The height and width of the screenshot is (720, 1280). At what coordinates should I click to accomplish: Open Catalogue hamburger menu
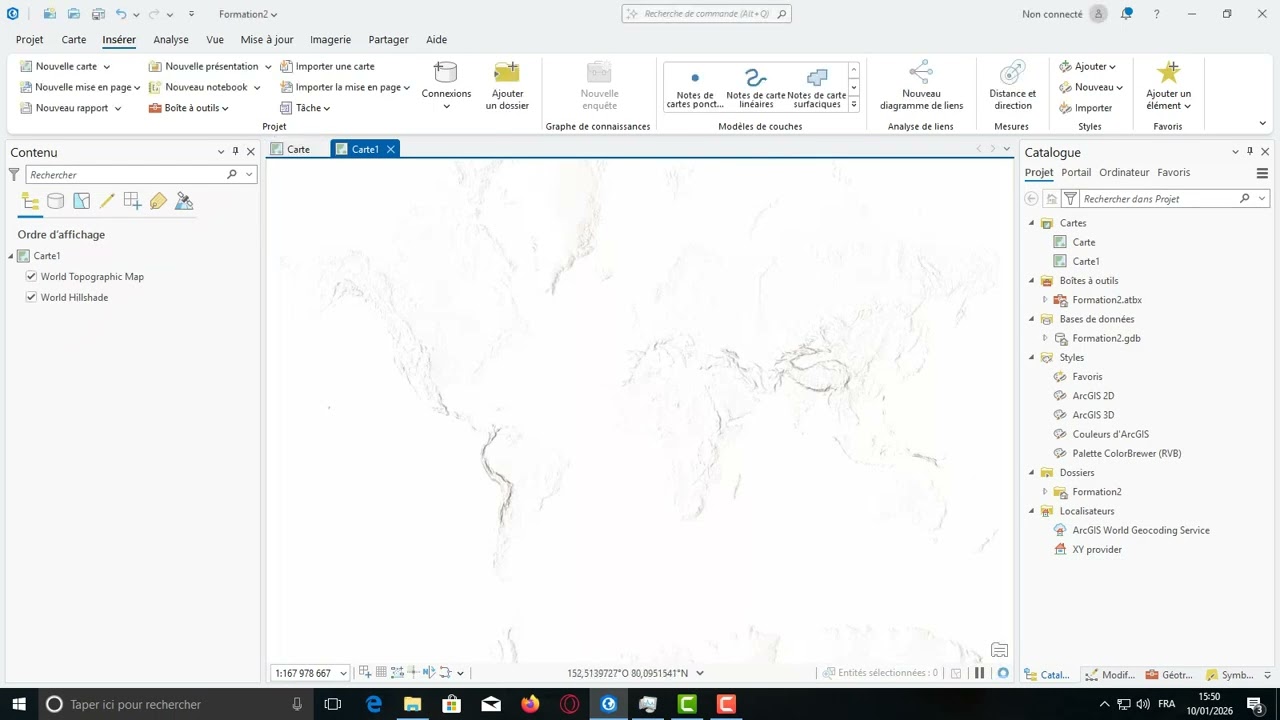click(x=1262, y=173)
